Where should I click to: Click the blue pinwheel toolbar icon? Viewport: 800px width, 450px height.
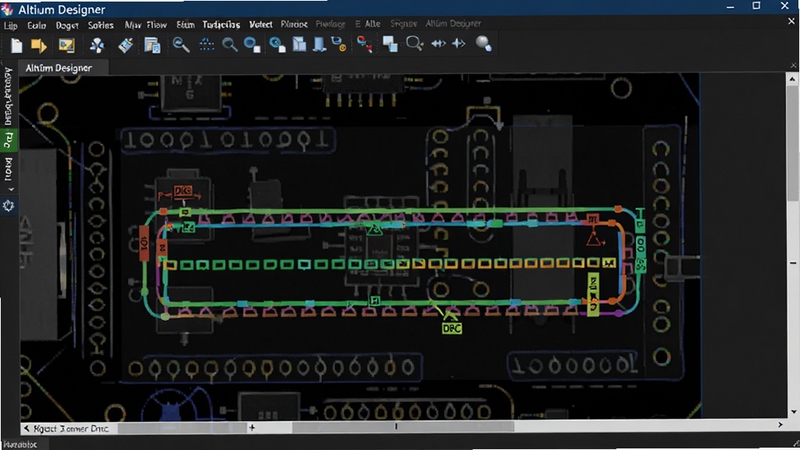pos(97,45)
